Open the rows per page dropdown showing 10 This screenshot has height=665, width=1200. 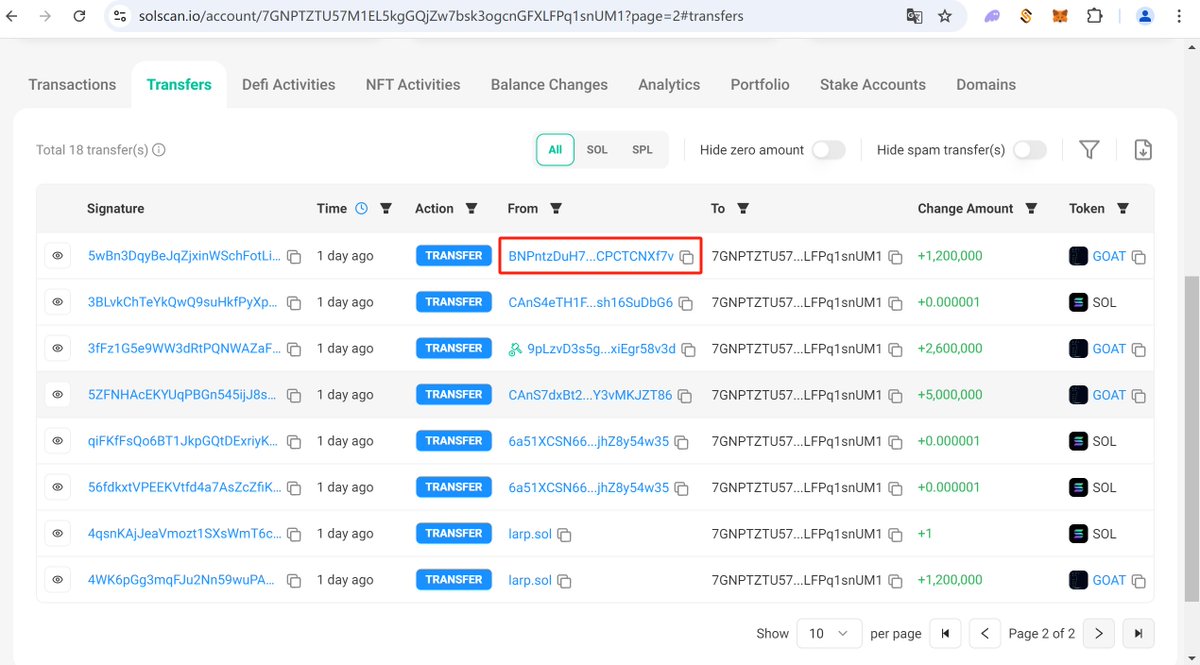tap(829, 633)
